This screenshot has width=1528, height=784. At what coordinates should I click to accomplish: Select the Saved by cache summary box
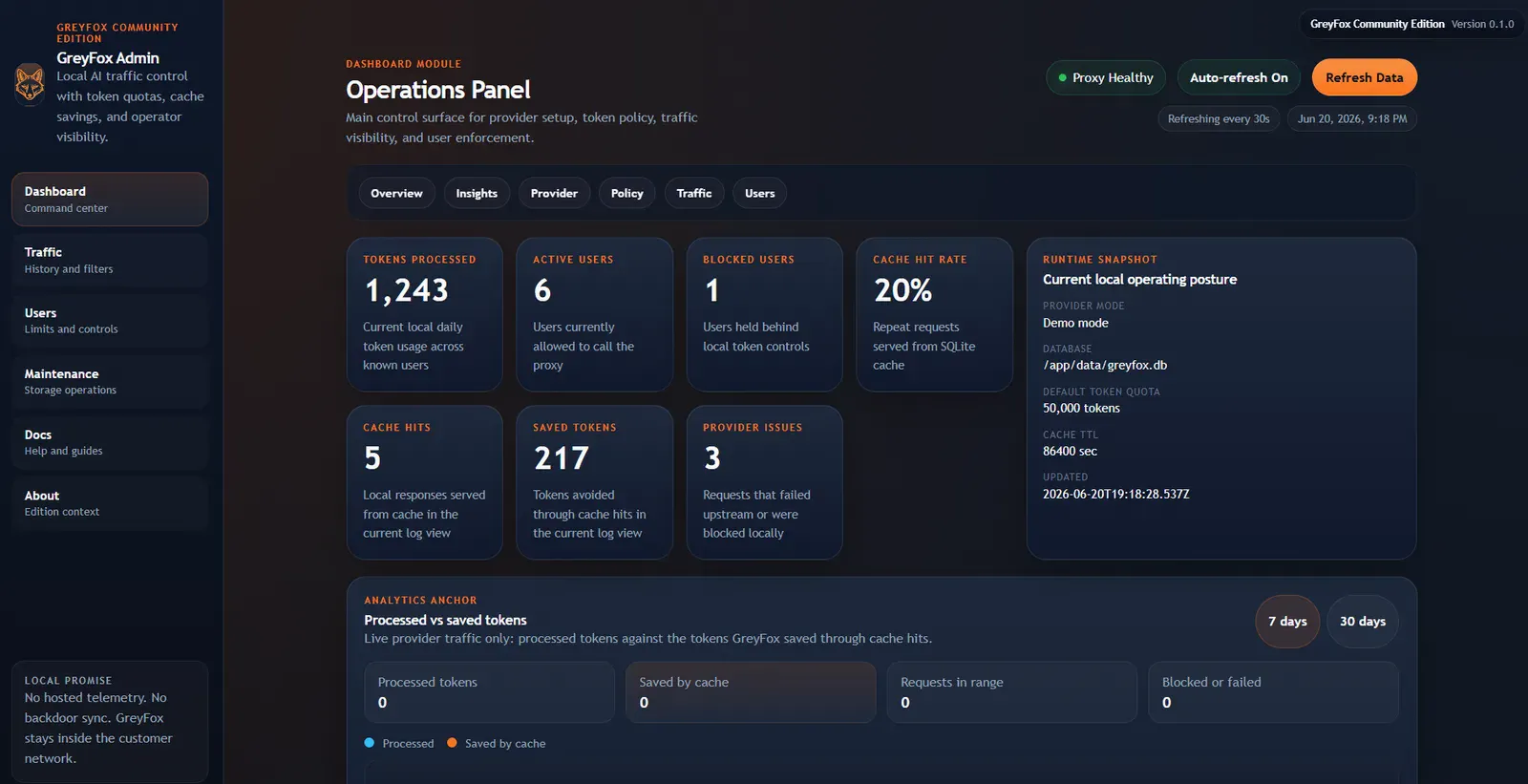[x=751, y=692]
